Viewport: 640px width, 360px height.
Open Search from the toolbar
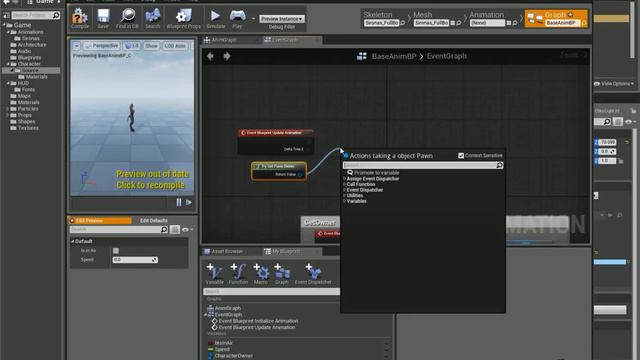(x=153, y=19)
